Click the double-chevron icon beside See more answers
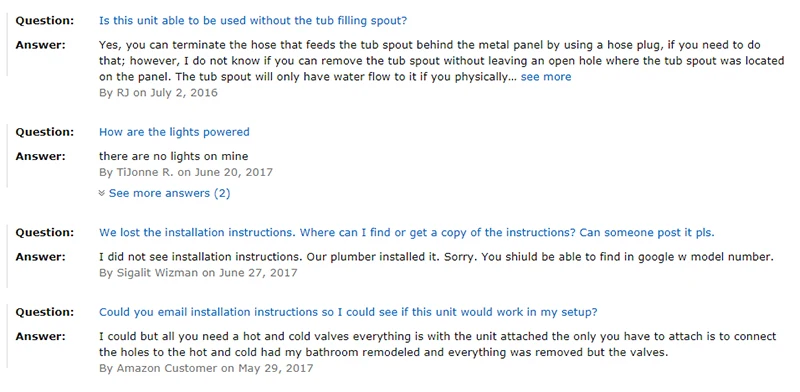 [102, 193]
